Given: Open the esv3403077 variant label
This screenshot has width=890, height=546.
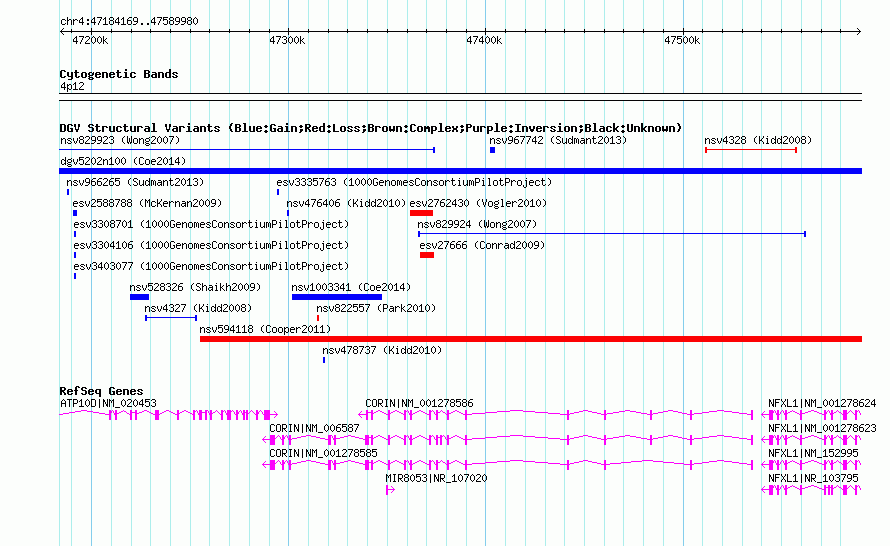Looking at the screenshot, I should 211,266.
